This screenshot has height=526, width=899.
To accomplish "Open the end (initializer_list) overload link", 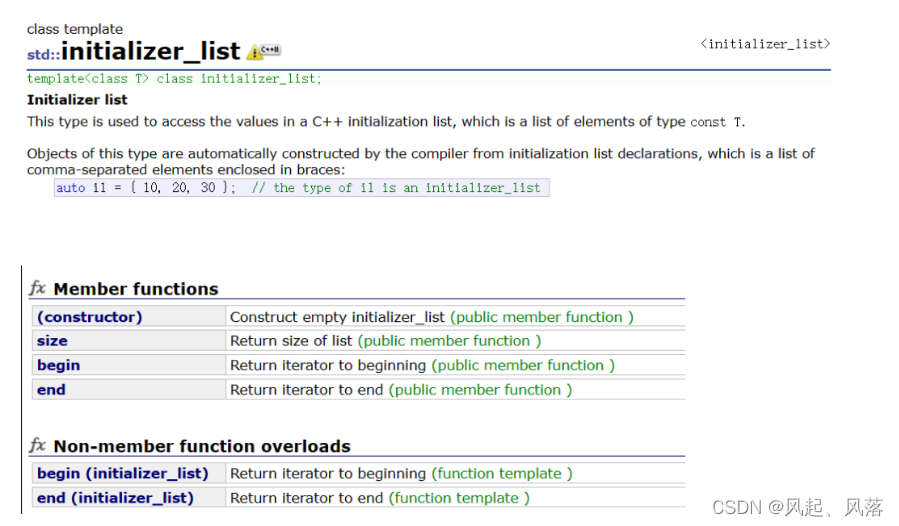I will click(115, 498).
